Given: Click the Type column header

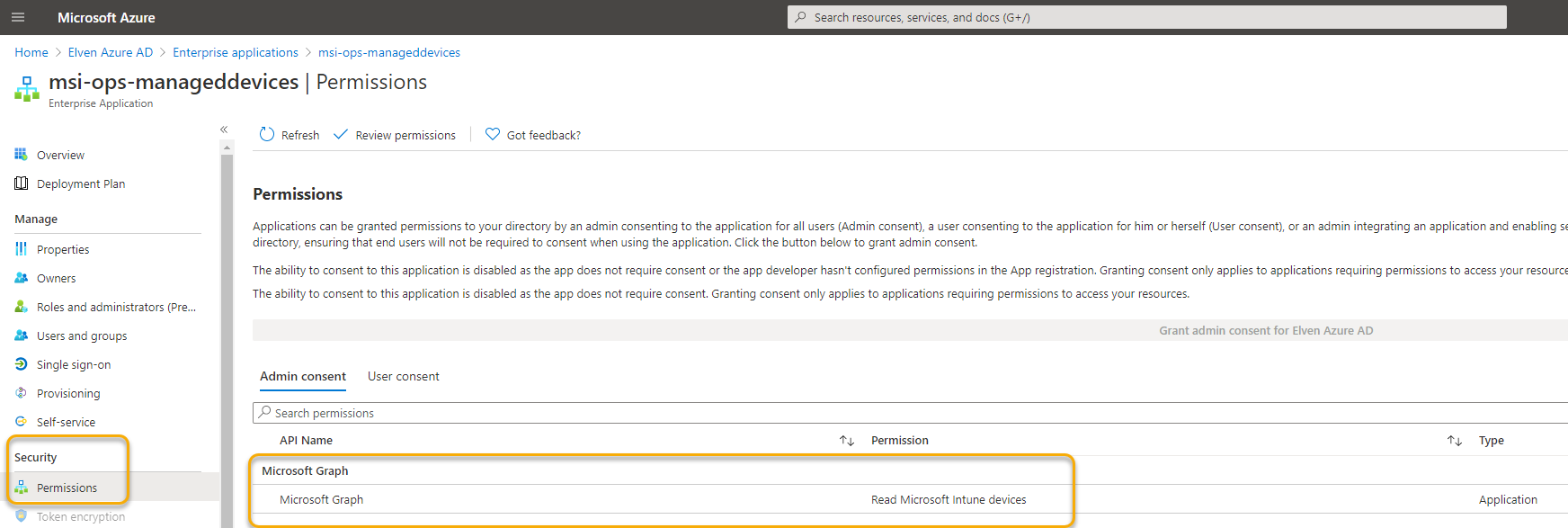Looking at the screenshot, I should [1492, 440].
